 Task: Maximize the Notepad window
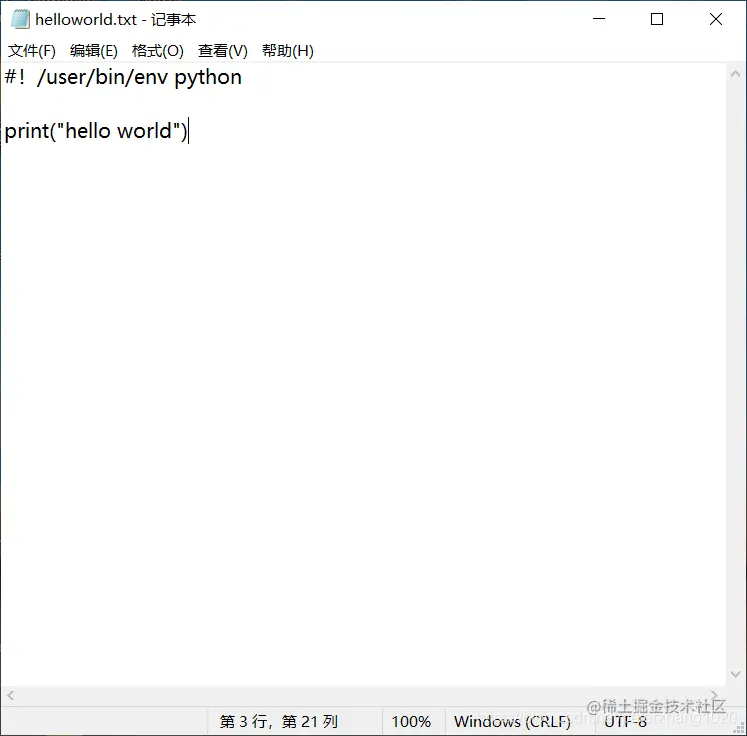[x=657, y=19]
